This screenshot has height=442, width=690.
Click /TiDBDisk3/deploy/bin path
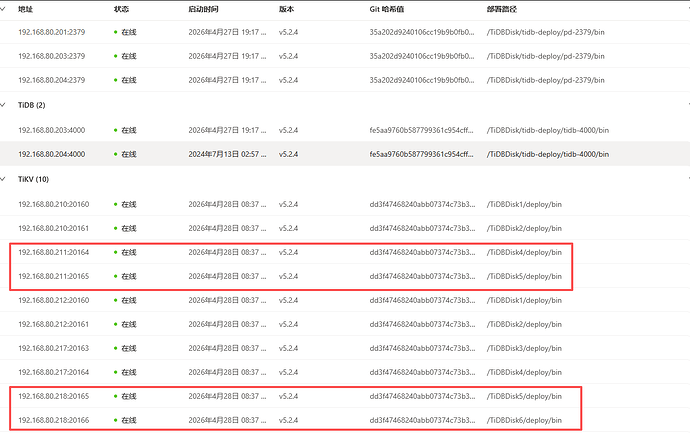coord(524,348)
